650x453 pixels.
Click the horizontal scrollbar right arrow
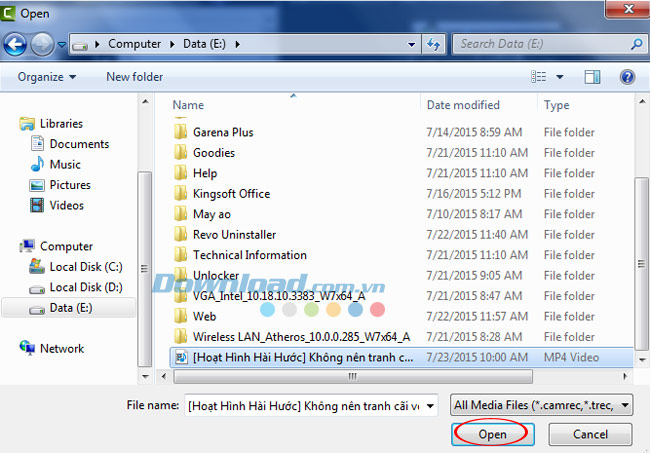click(x=625, y=376)
